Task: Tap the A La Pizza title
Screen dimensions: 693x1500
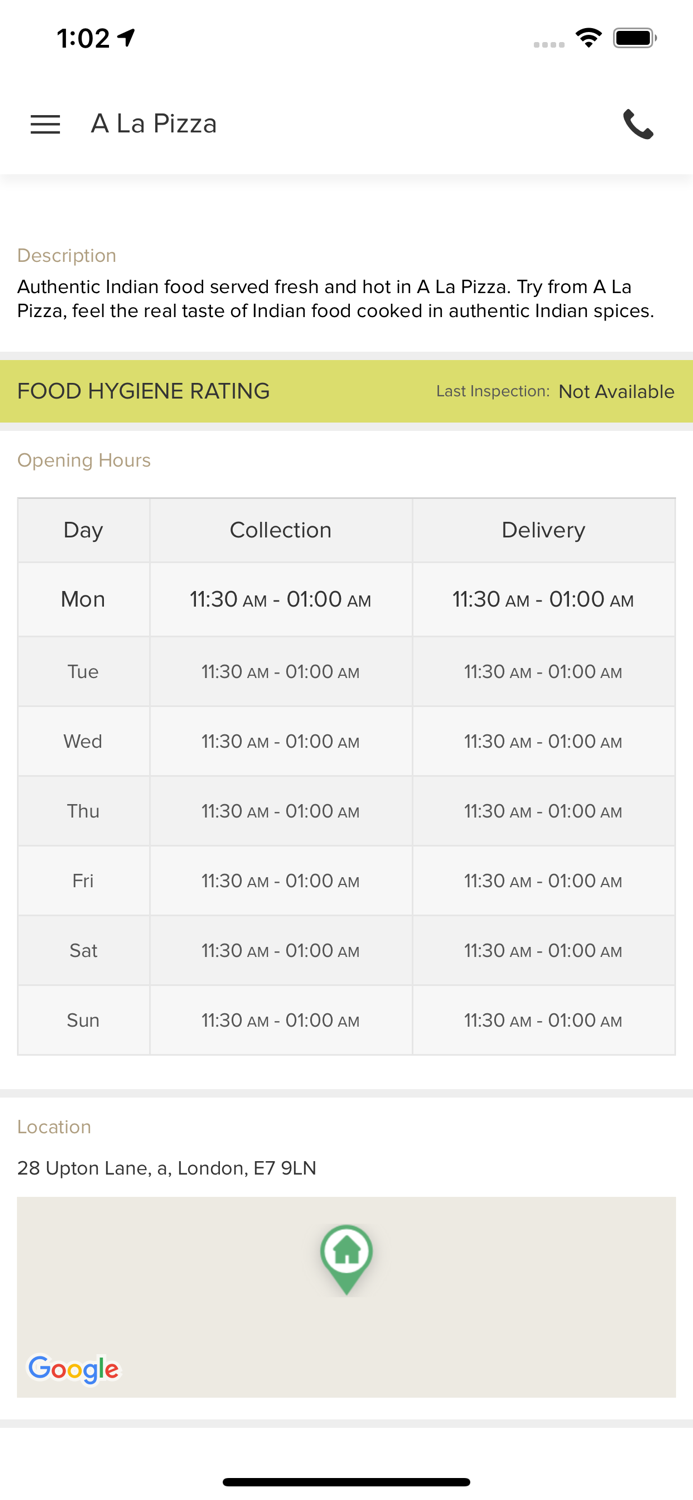Action: (154, 124)
